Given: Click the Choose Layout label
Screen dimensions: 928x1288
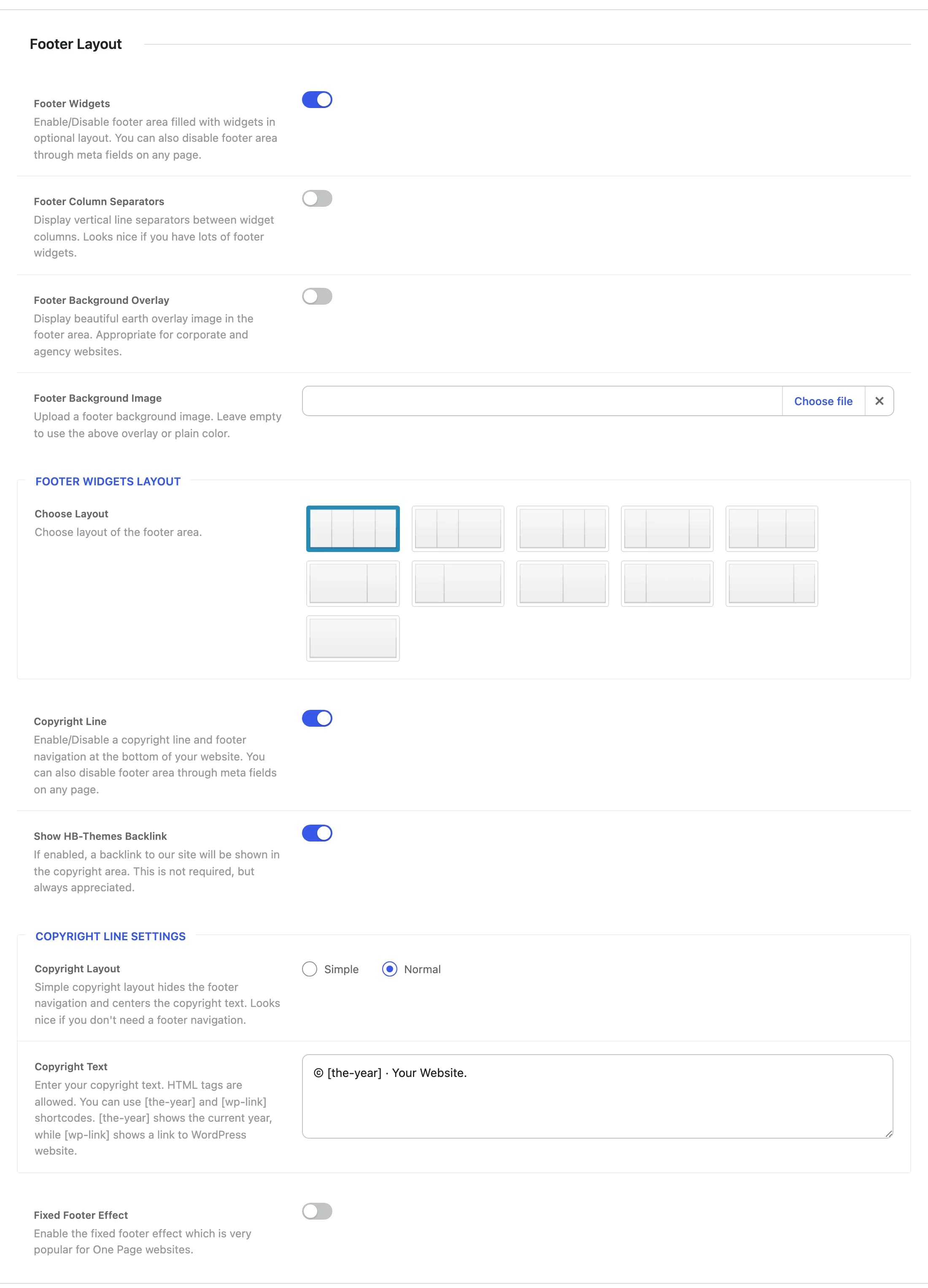Looking at the screenshot, I should (72, 513).
